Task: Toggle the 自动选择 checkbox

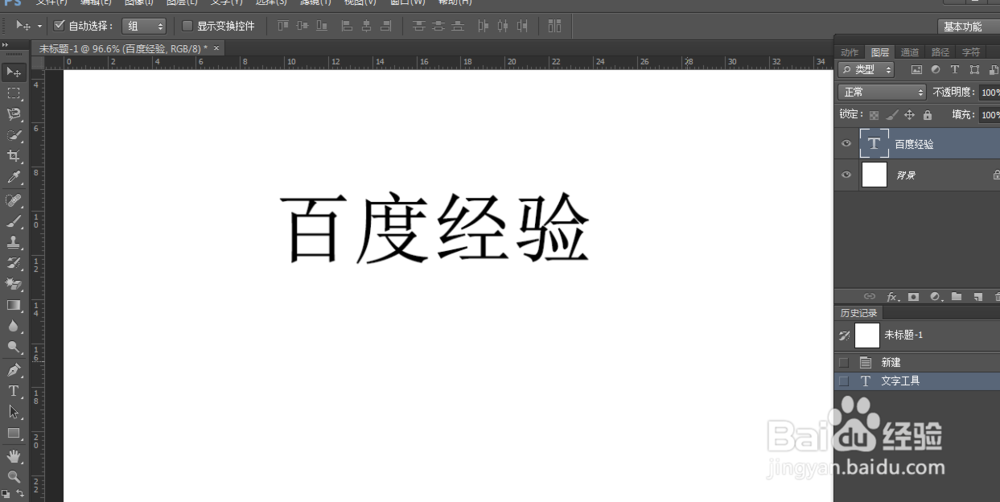Action: click(x=59, y=26)
